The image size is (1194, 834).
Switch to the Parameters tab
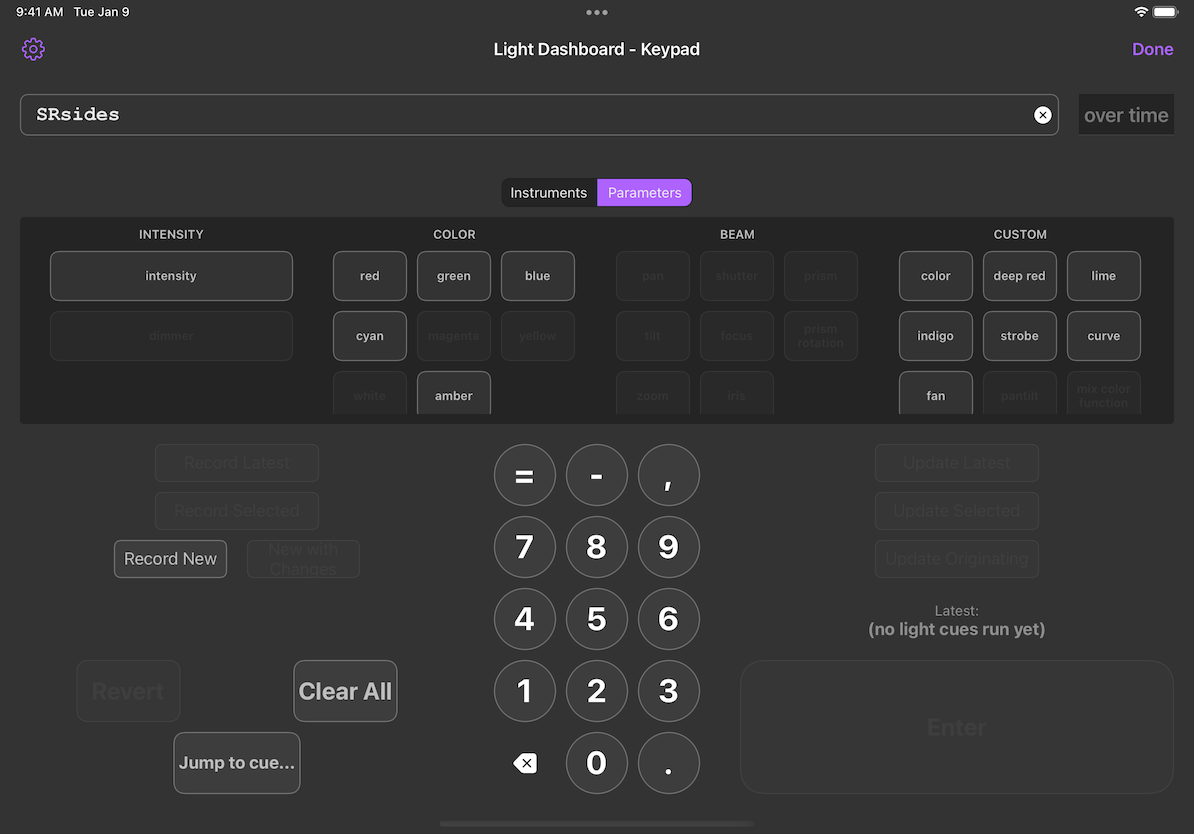(644, 192)
